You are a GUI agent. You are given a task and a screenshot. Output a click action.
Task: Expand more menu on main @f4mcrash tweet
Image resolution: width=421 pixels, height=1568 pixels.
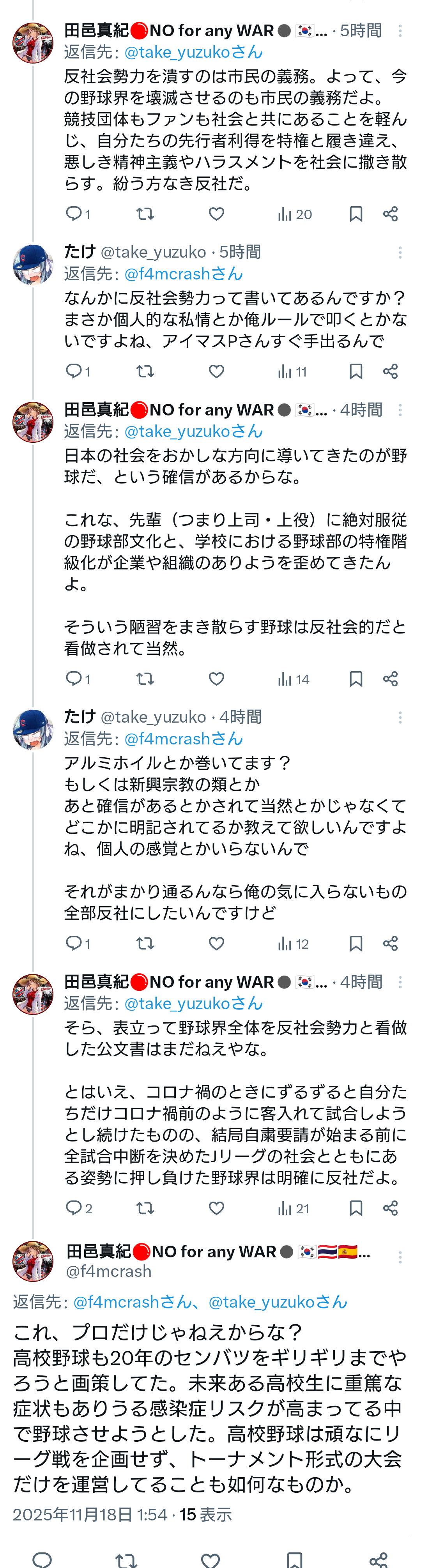400,1258
